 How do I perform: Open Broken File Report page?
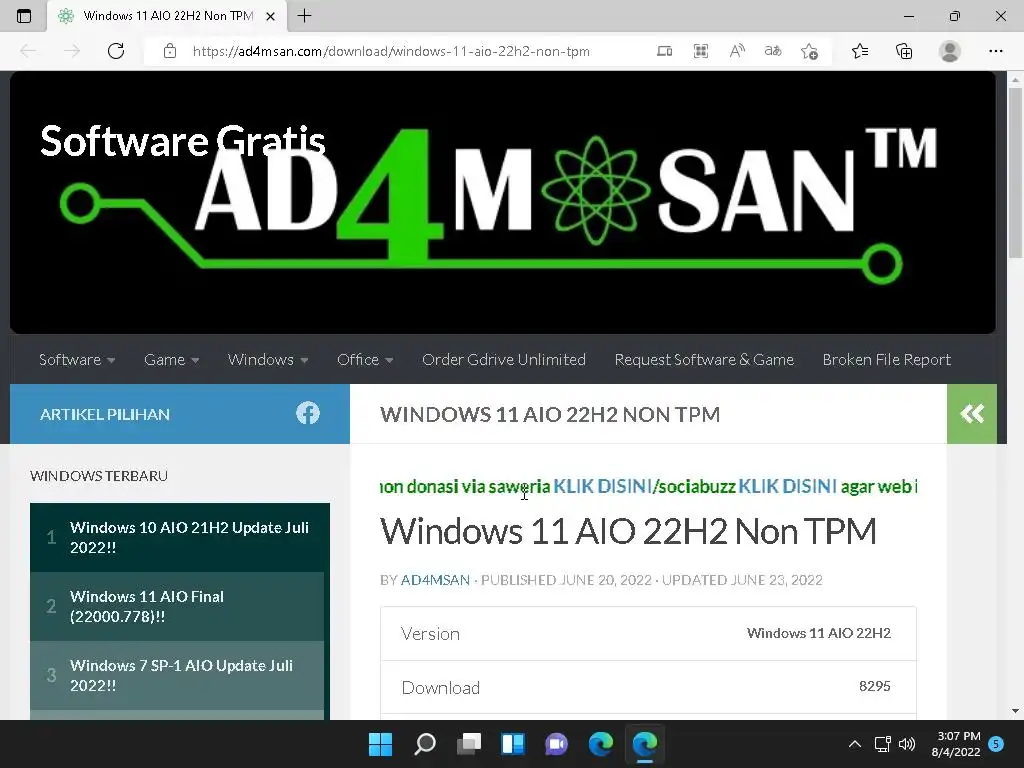[886, 360]
